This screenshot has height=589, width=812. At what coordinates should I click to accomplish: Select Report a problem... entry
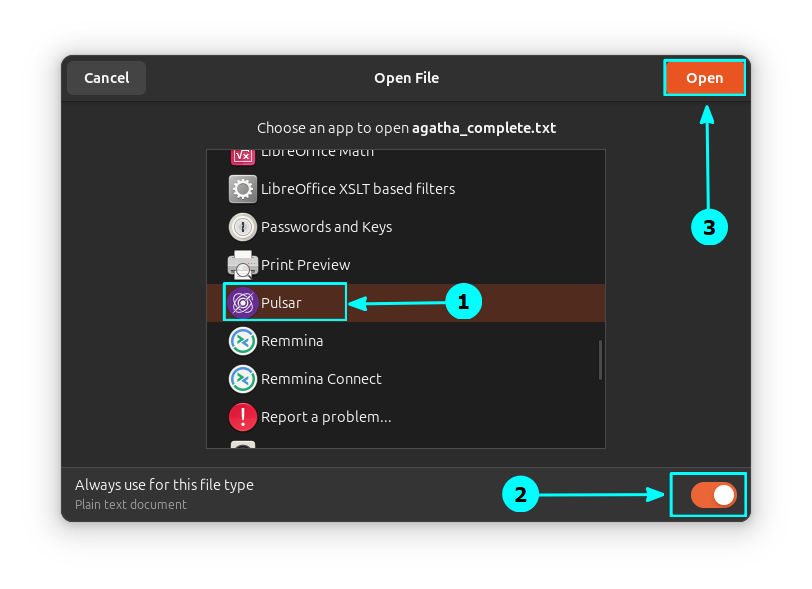click(x=326, y=417)
